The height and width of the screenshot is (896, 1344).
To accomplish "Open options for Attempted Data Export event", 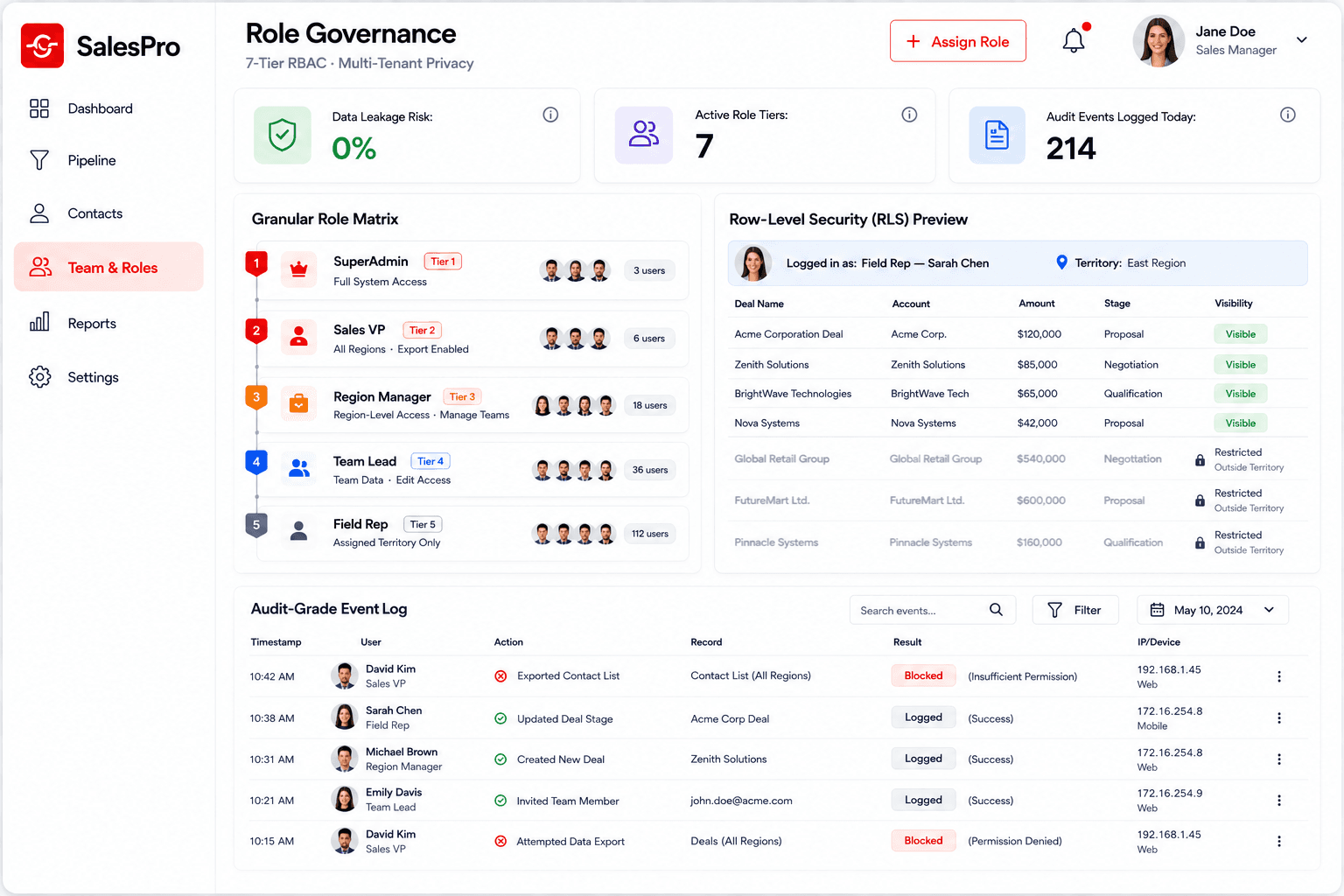I will pyautogui.click(x=1278, y=841).
